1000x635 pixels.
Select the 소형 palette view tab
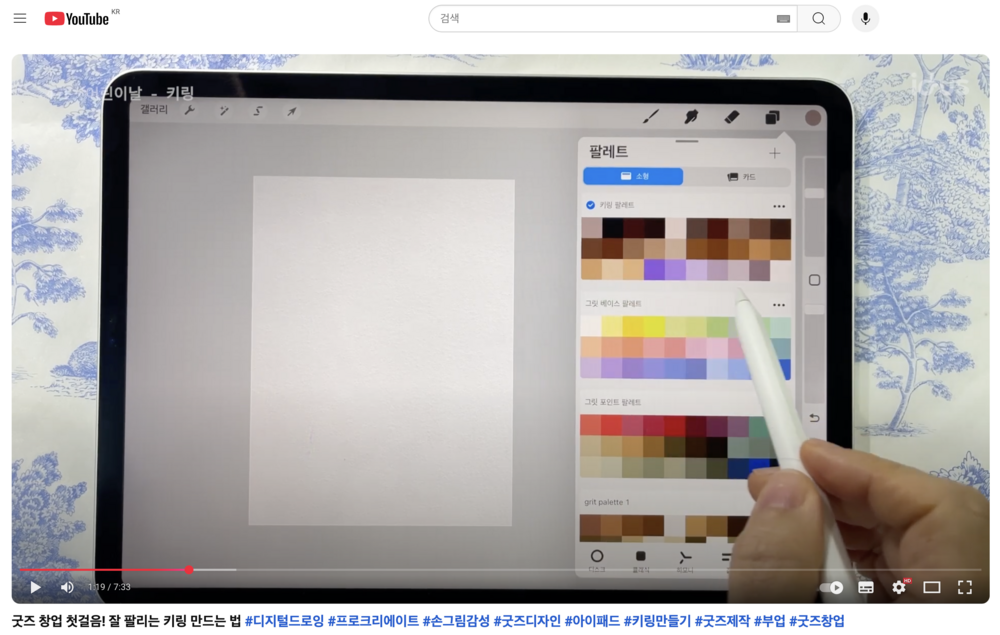pyautogui.click(x=633, y=176)
